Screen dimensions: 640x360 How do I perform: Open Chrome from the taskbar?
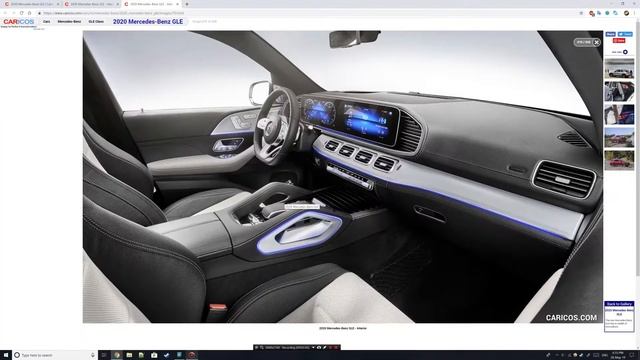click(x=117, y=355)
